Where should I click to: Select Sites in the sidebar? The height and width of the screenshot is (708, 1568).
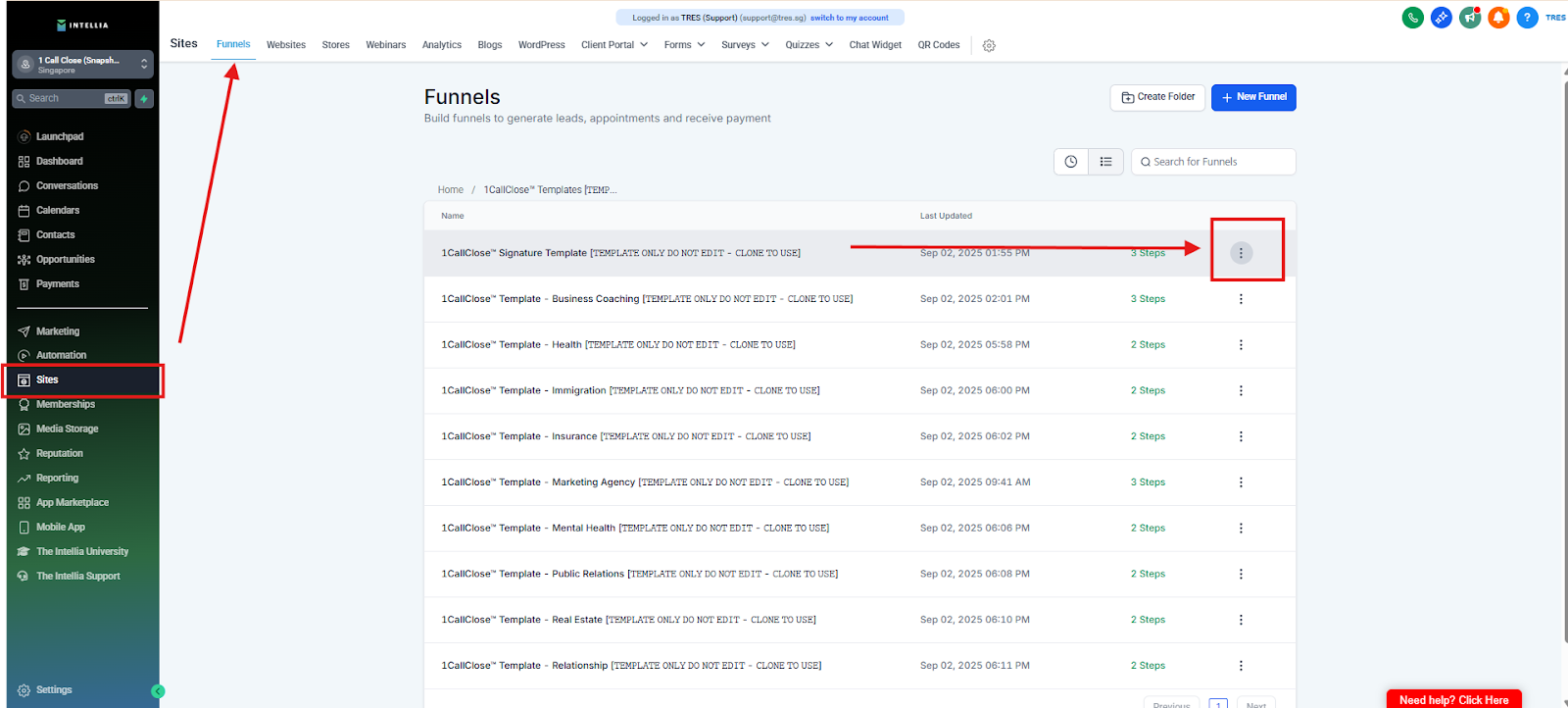(x=82, y=379)
